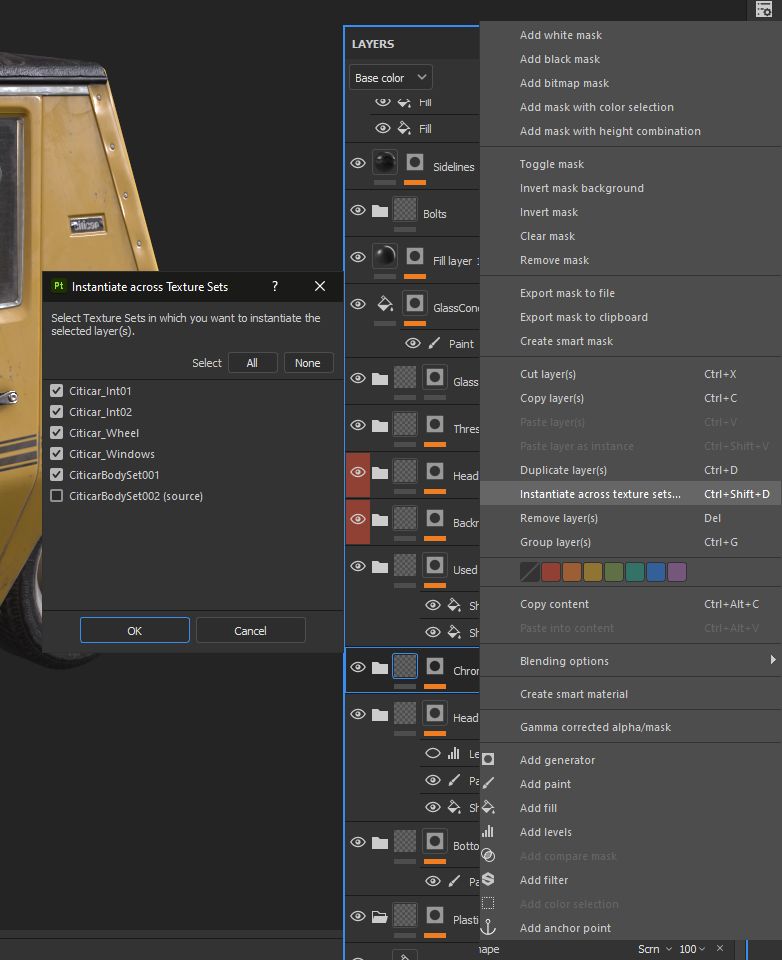Screen dimensions: 782x960
Task: Click the Add levels icon
Action: point(488,832)
